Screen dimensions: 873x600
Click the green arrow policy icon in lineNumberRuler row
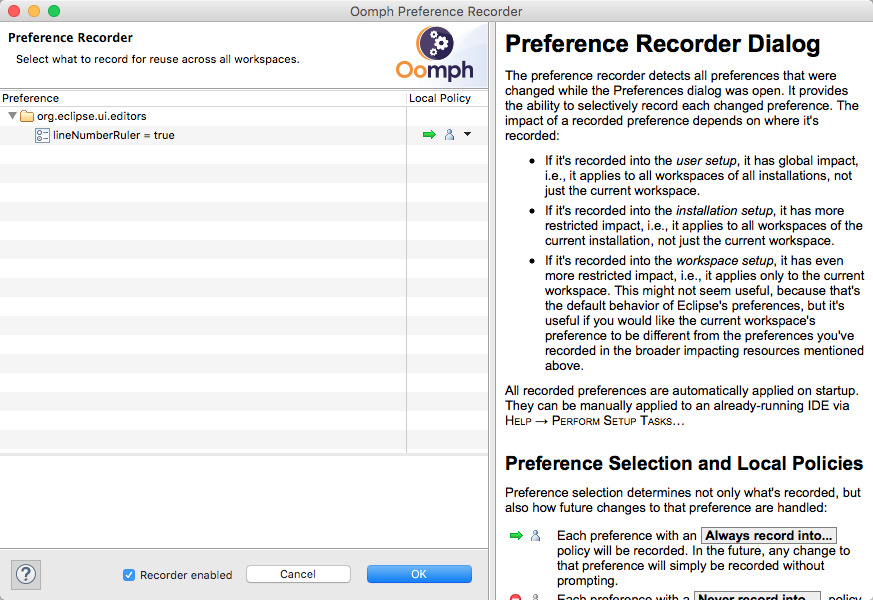click(x=429, y=135)
